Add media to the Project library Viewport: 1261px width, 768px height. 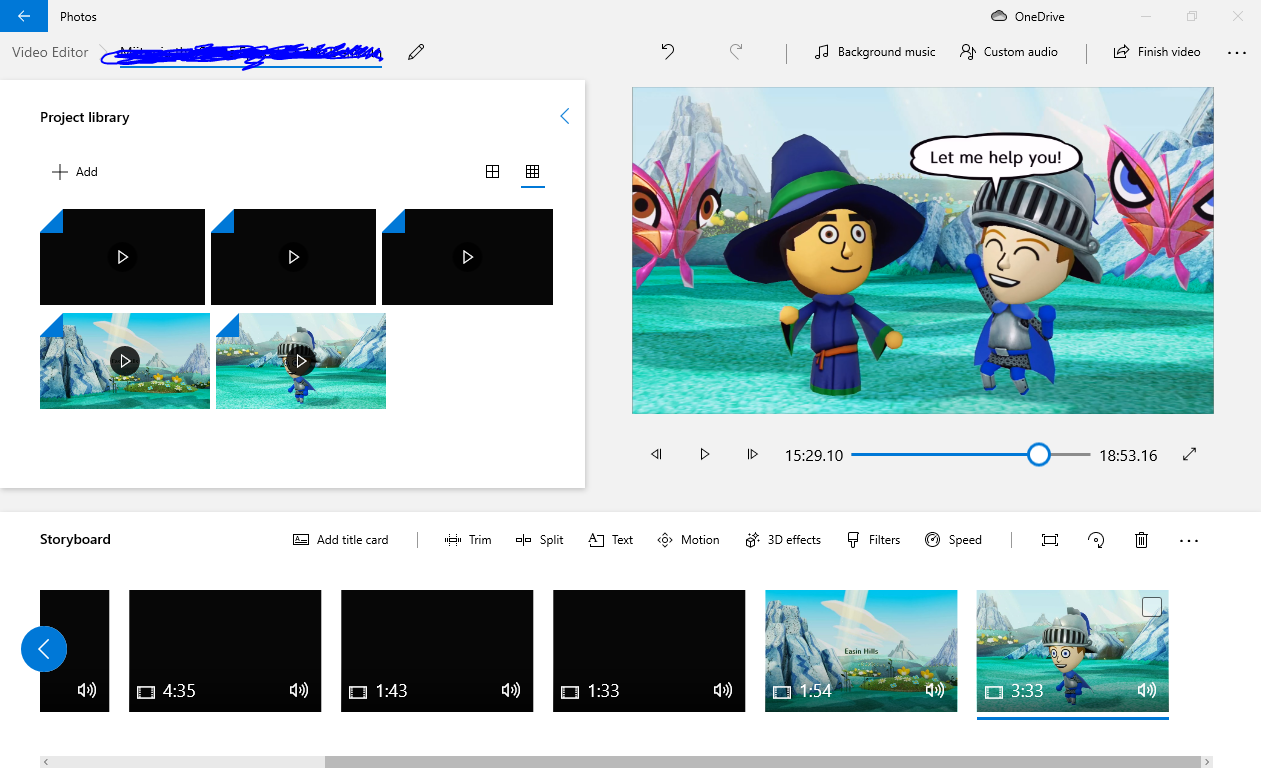click(75, 172)
